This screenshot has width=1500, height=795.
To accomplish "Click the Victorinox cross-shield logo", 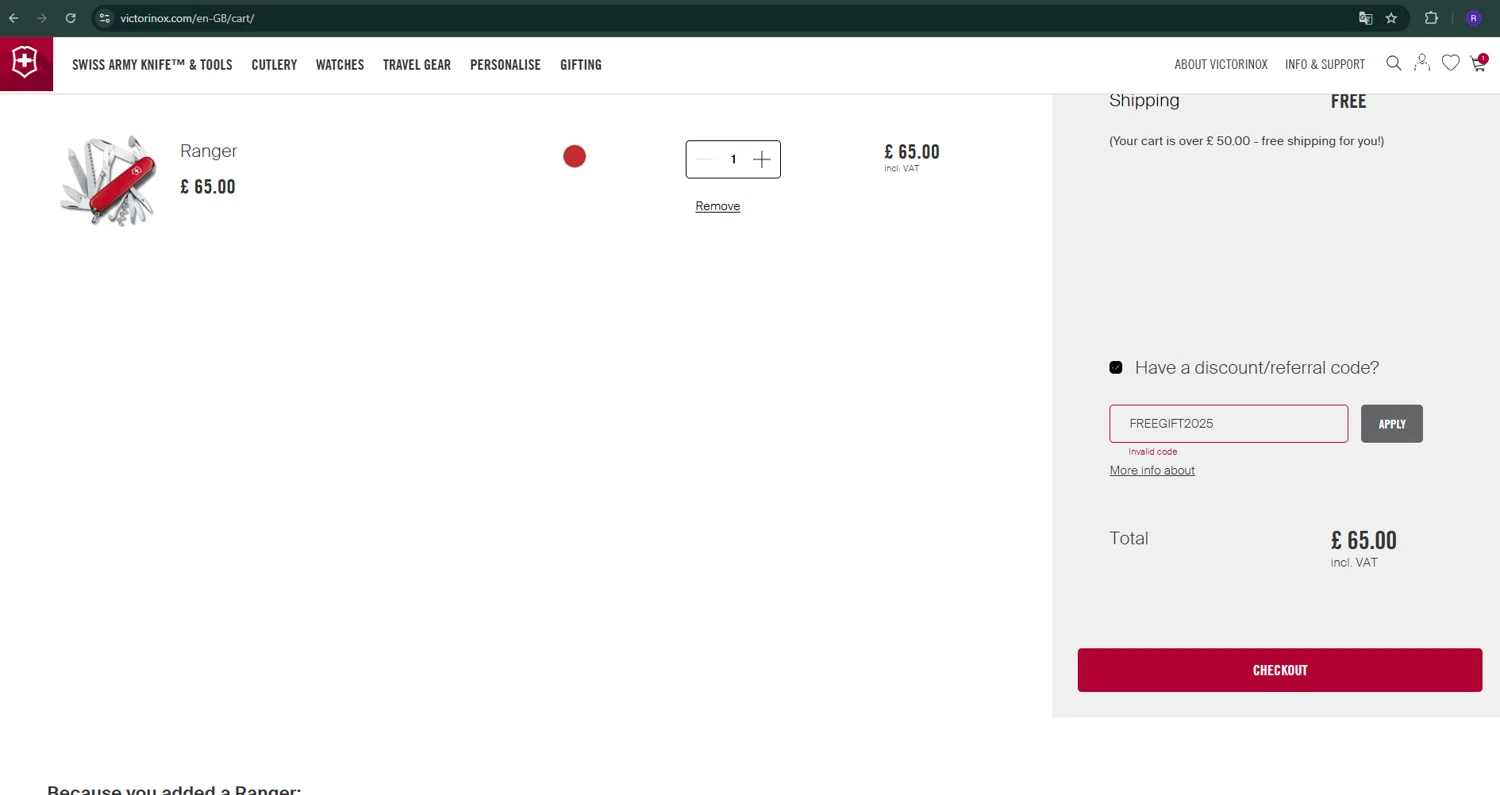I will click(25, 63).
